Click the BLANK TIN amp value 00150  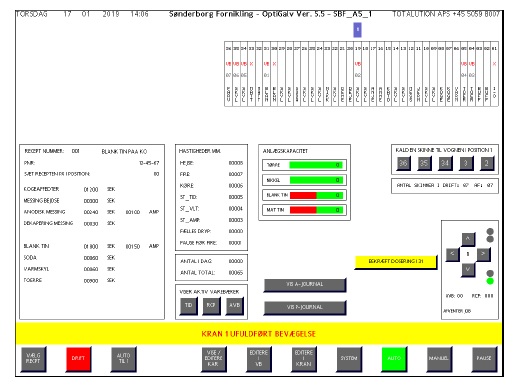(133, 246)
